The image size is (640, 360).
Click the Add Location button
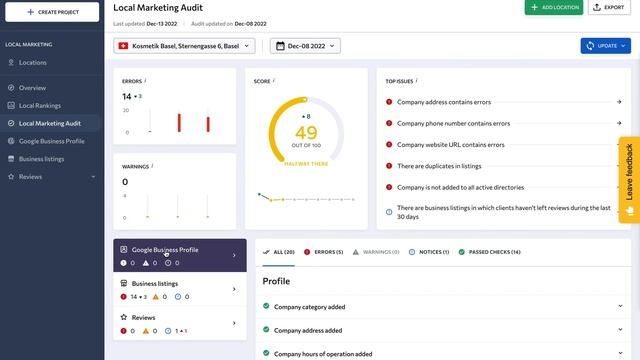(x=553, y=7)
